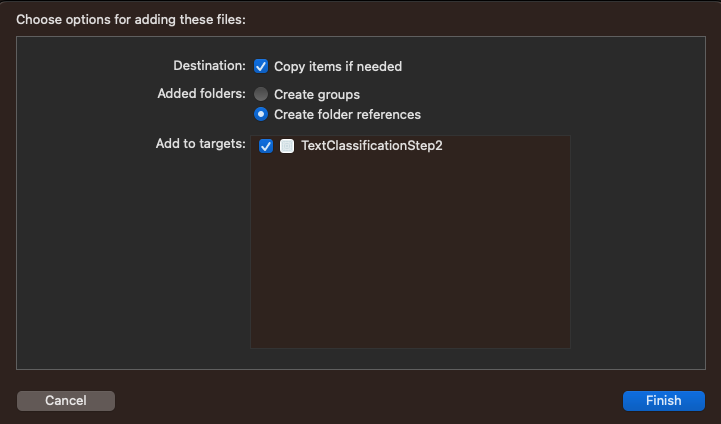Click the "Create folder references" label text
The image size is (721, 424).
[347, 114]
